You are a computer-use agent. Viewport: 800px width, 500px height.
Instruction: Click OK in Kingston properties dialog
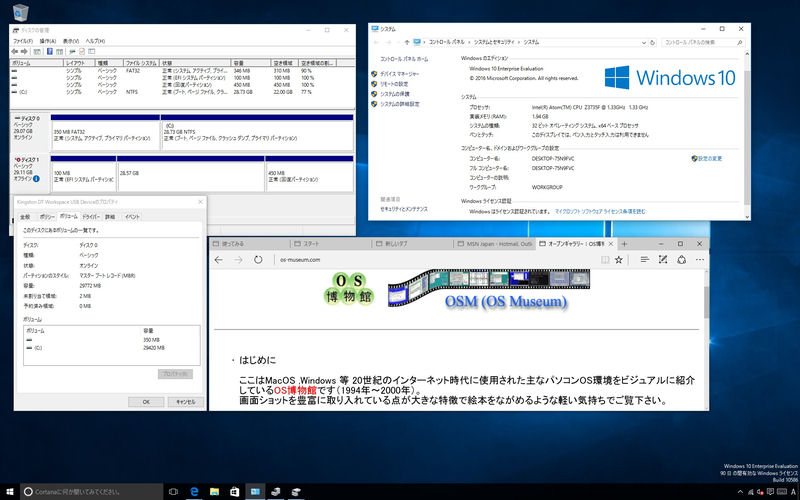(146, 402)
